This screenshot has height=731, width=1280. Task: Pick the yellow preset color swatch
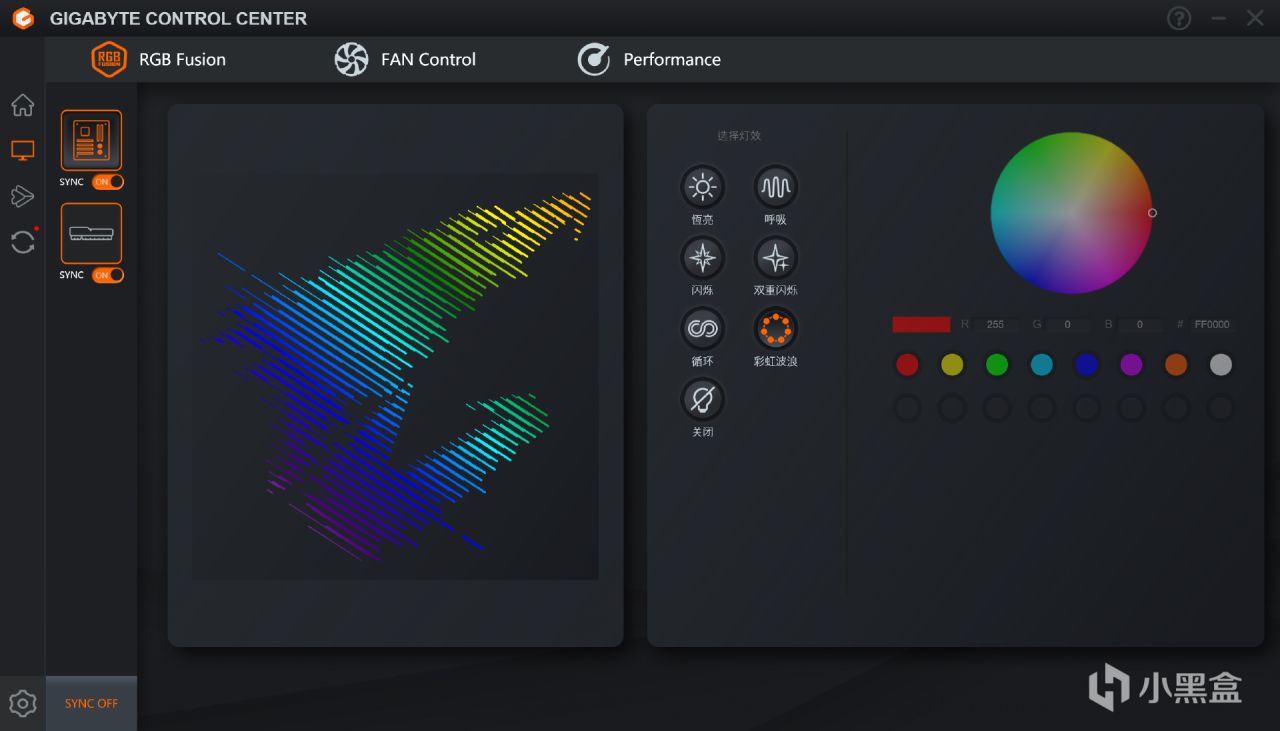[952, 365]
